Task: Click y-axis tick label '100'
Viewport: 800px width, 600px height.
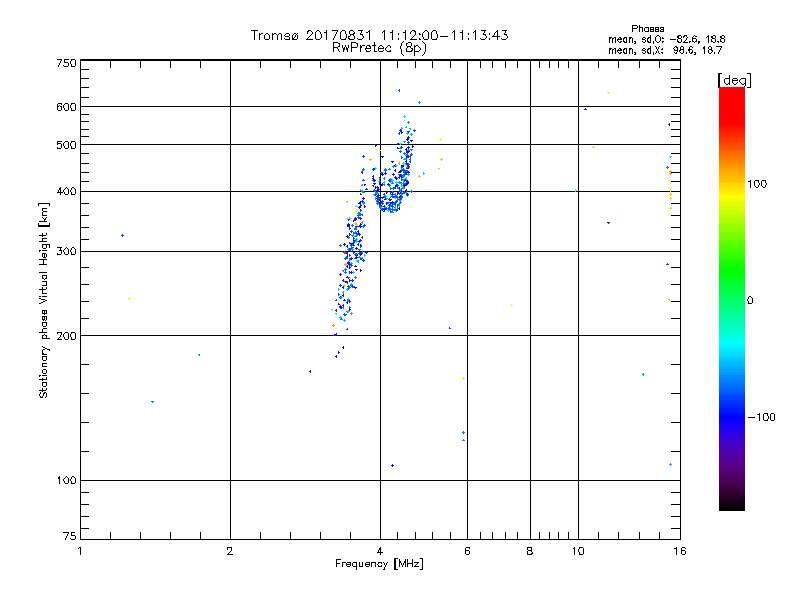Action: (66, 481)
